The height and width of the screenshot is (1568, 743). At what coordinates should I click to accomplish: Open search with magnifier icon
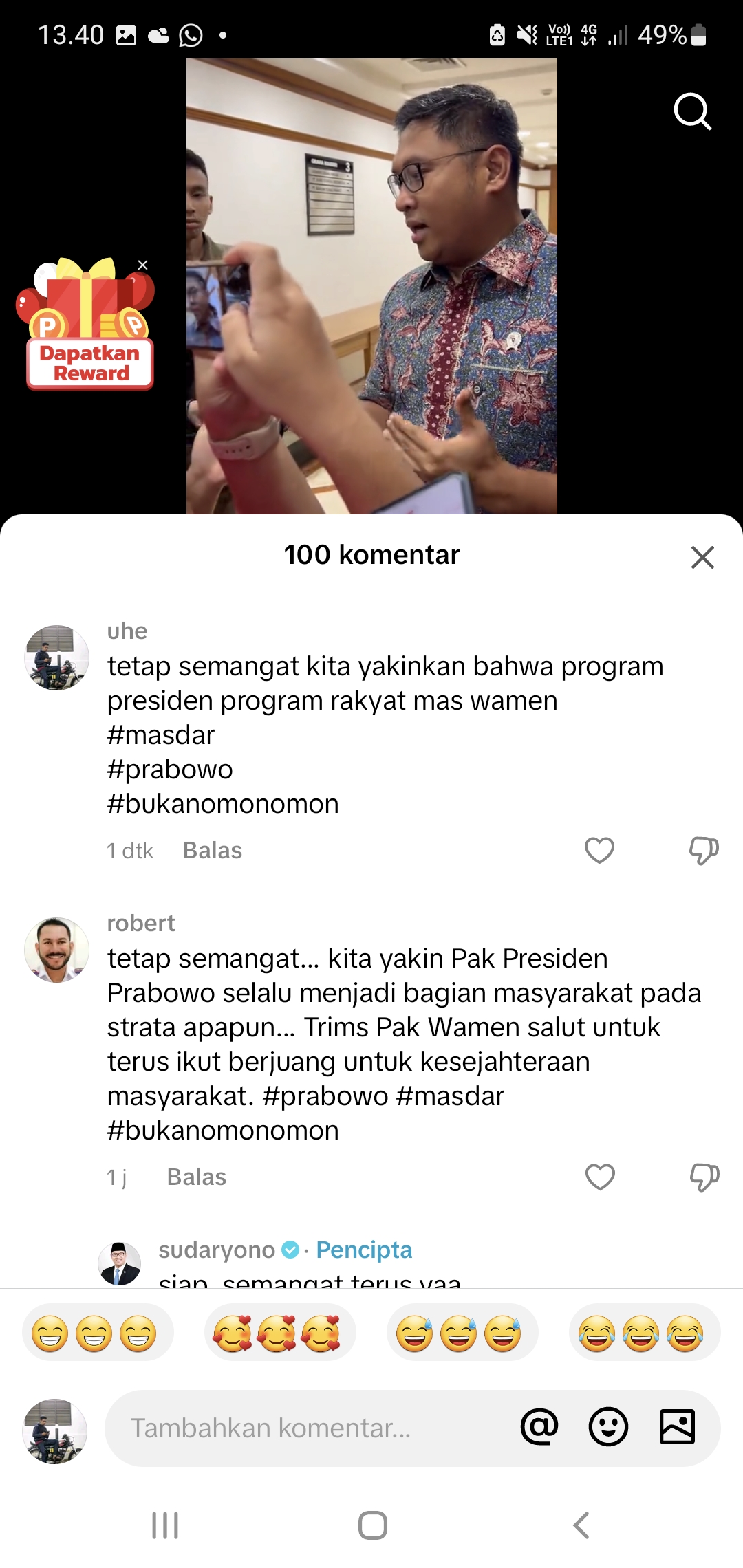[692, 111]
